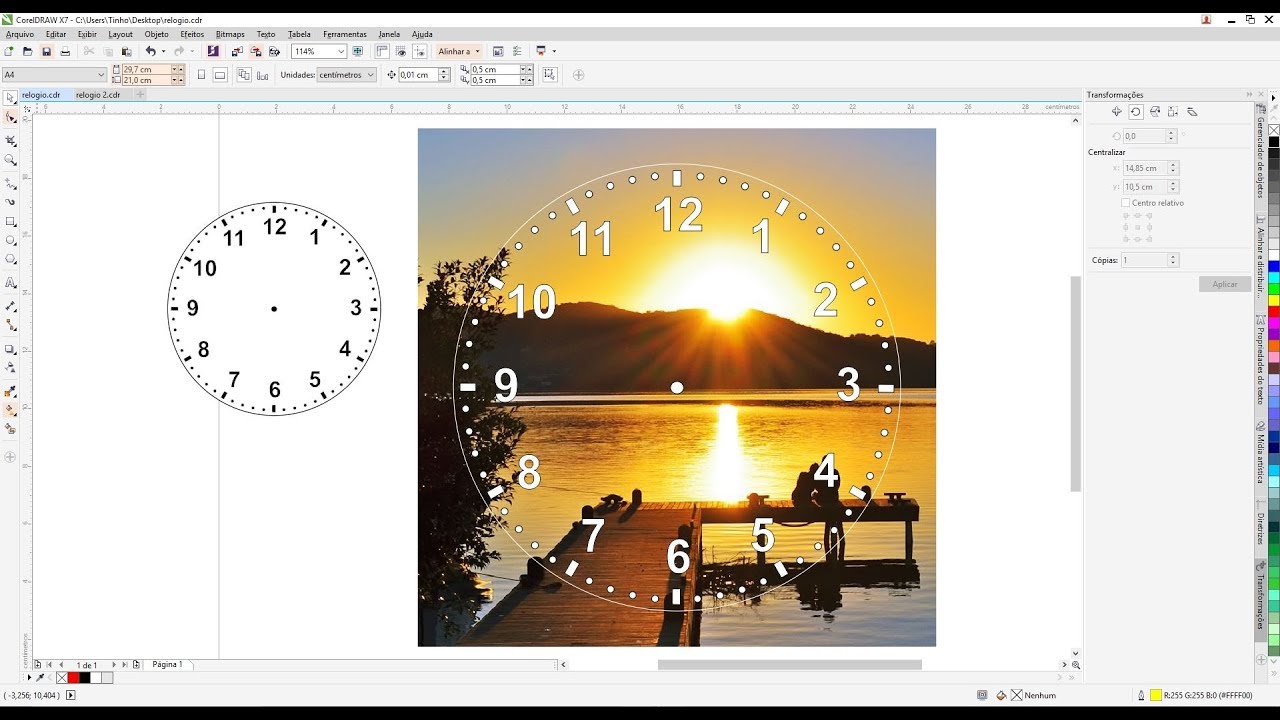The height and width of the screenshot is (720, 1280).
Task: Open the Efeitos menu
Action: [192, 34]
